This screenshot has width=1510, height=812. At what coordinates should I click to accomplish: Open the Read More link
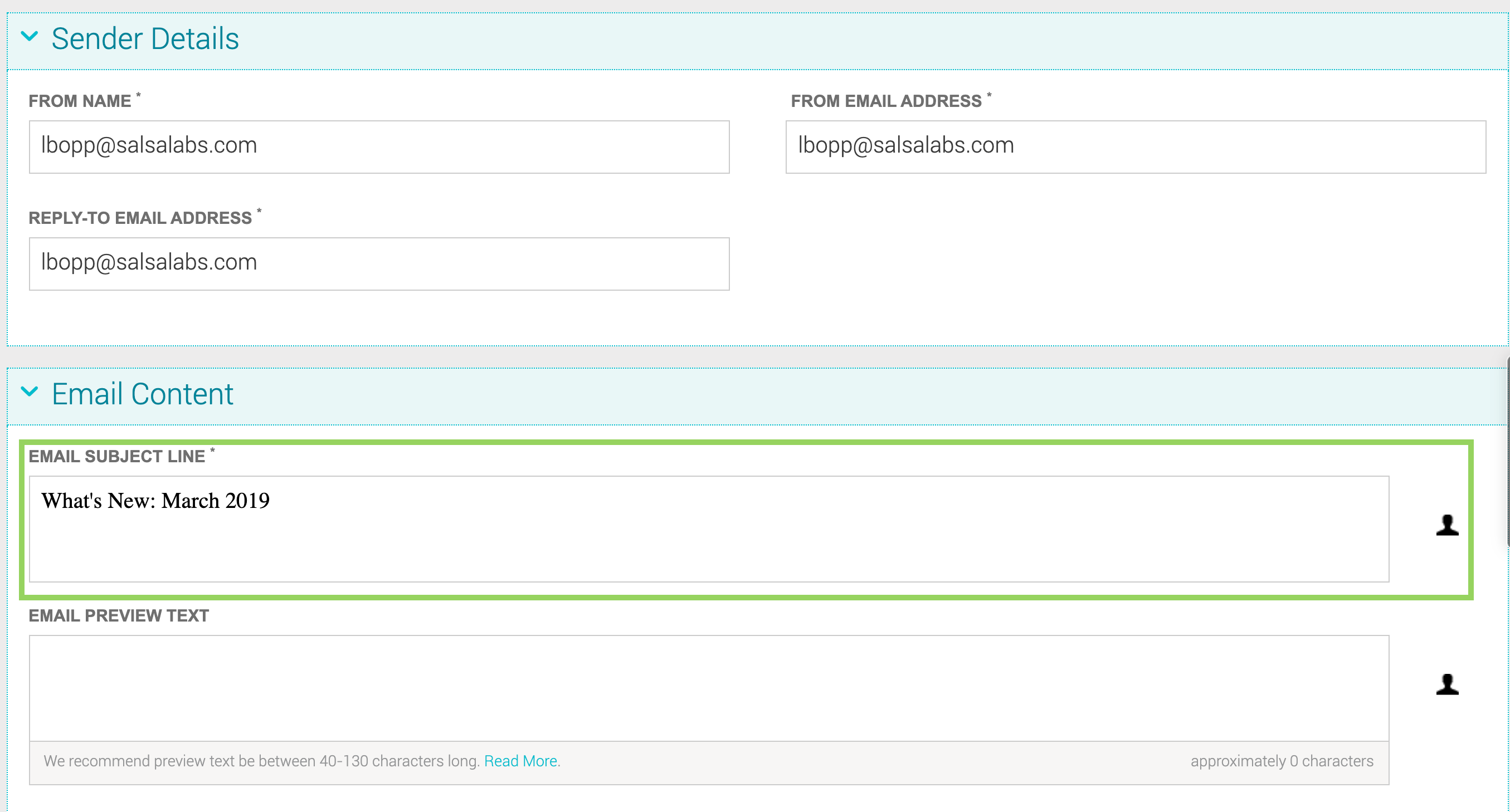click(x=520, y=760)
